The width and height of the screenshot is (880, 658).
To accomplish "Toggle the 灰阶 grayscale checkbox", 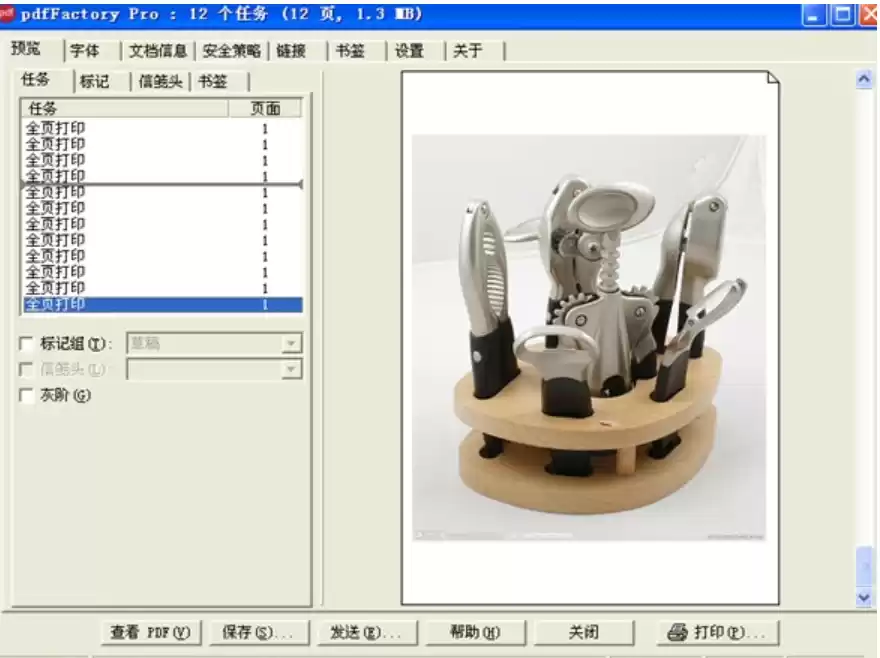I will click(27, 396).
